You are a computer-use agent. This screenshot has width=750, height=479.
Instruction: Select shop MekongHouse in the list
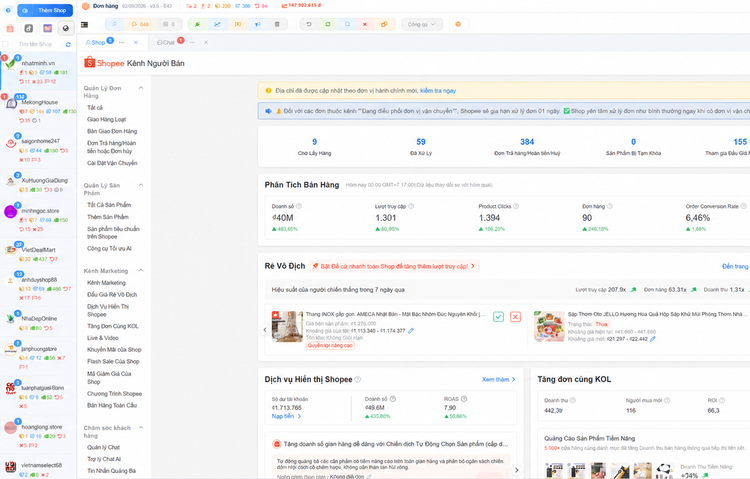(38, 111)
